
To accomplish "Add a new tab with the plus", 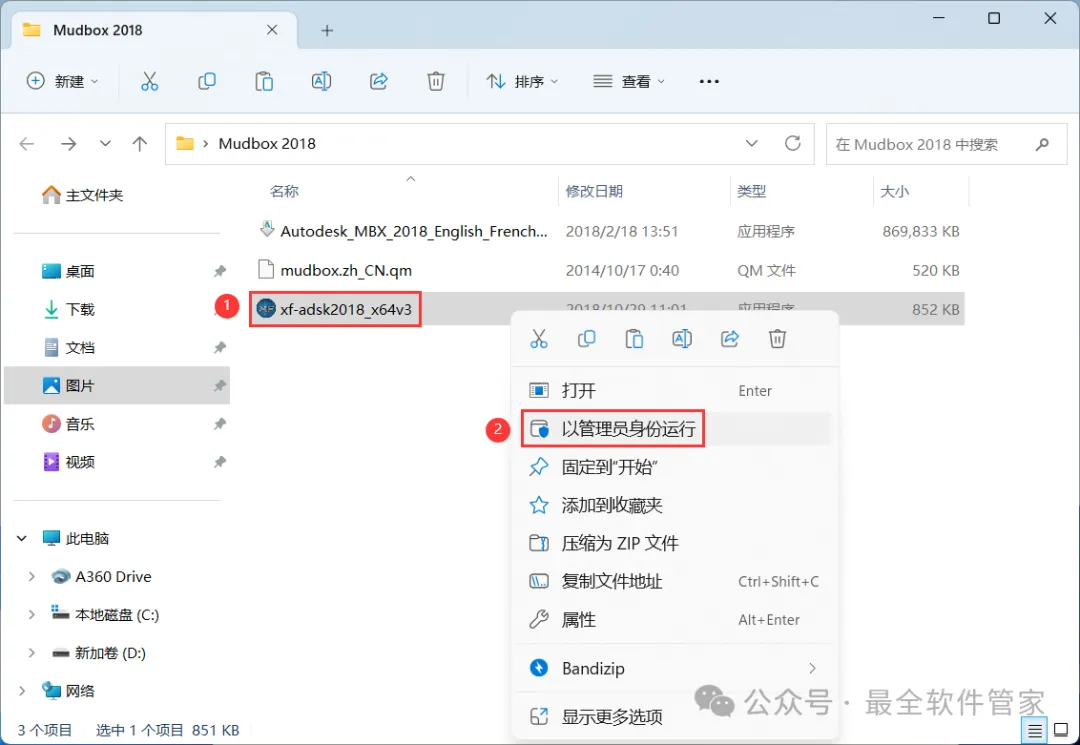I will point(327,30).
